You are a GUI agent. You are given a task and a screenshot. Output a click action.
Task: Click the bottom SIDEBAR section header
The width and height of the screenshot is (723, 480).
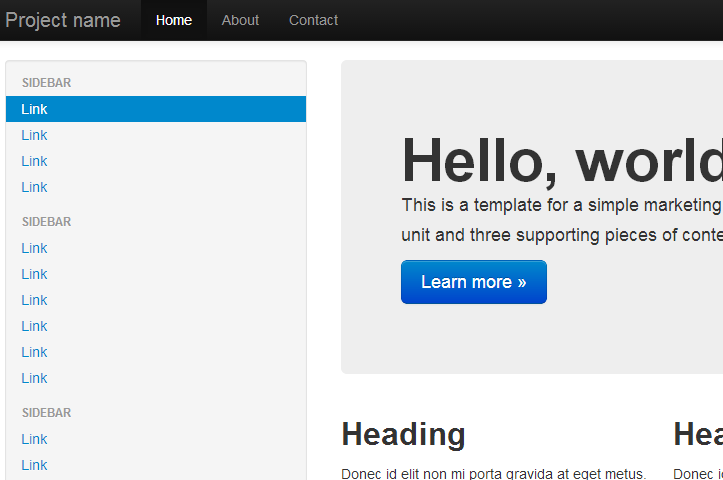pos(47,413)
